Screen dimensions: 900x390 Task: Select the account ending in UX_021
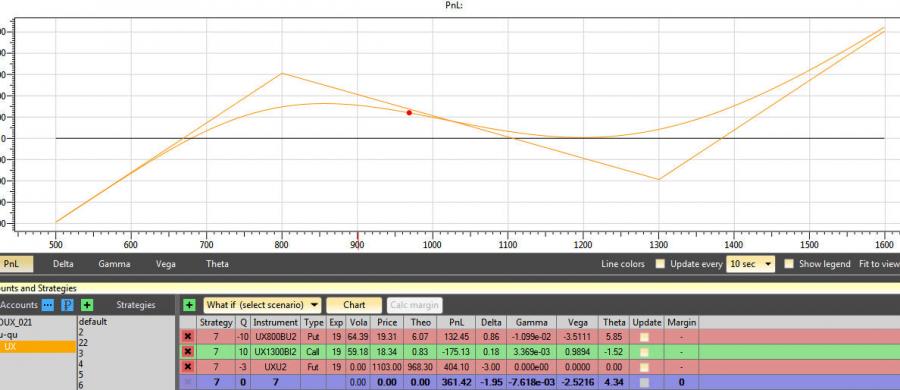pyautogui.click(x=38, y=323)
